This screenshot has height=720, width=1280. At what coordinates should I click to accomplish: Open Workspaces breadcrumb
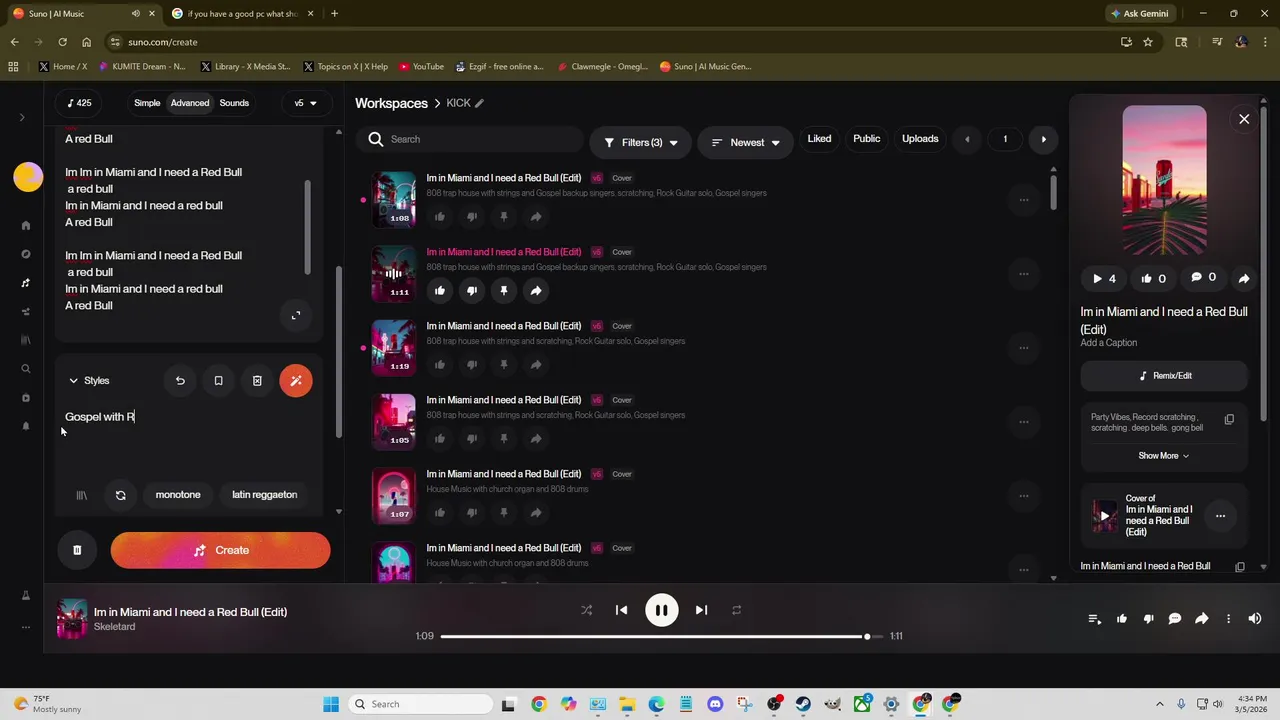391,103
